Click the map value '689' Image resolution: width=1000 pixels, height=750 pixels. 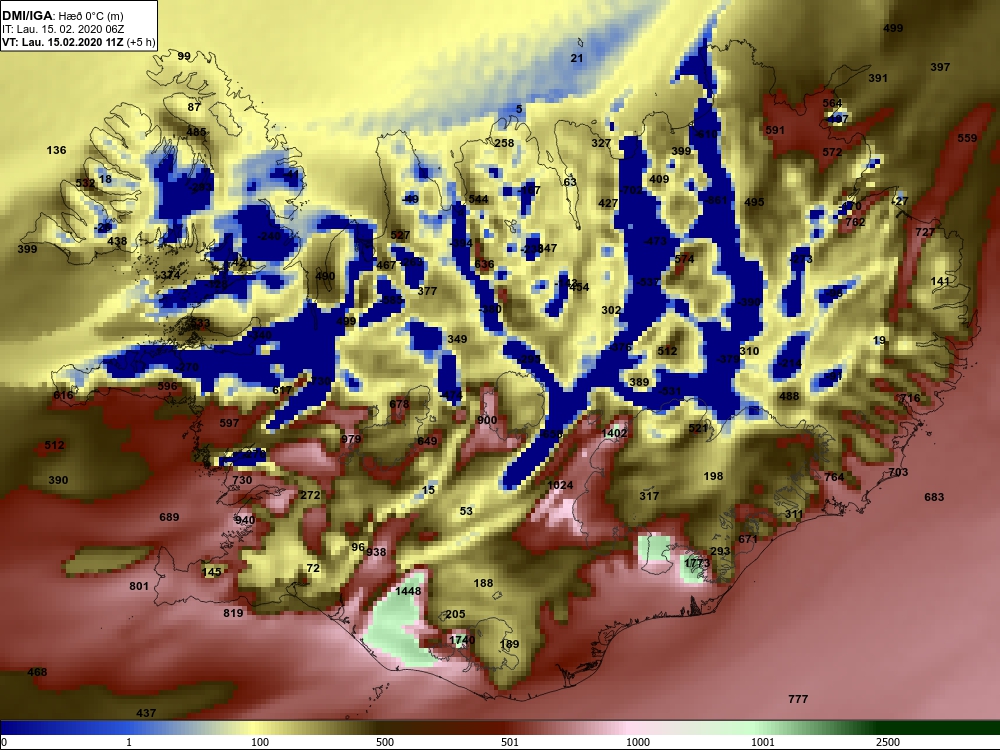169,517
